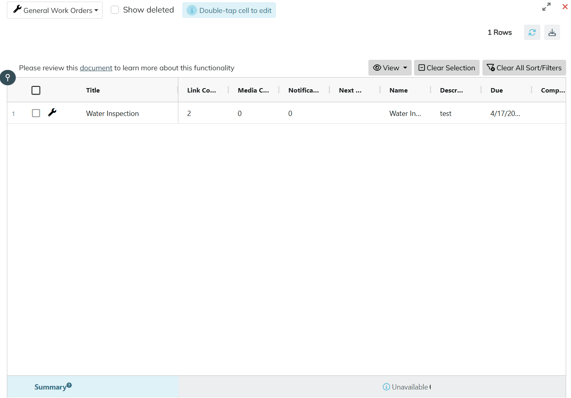Click the Notifica... column header
This screenshot has width=571, height=398.
[x=303, y=90]
